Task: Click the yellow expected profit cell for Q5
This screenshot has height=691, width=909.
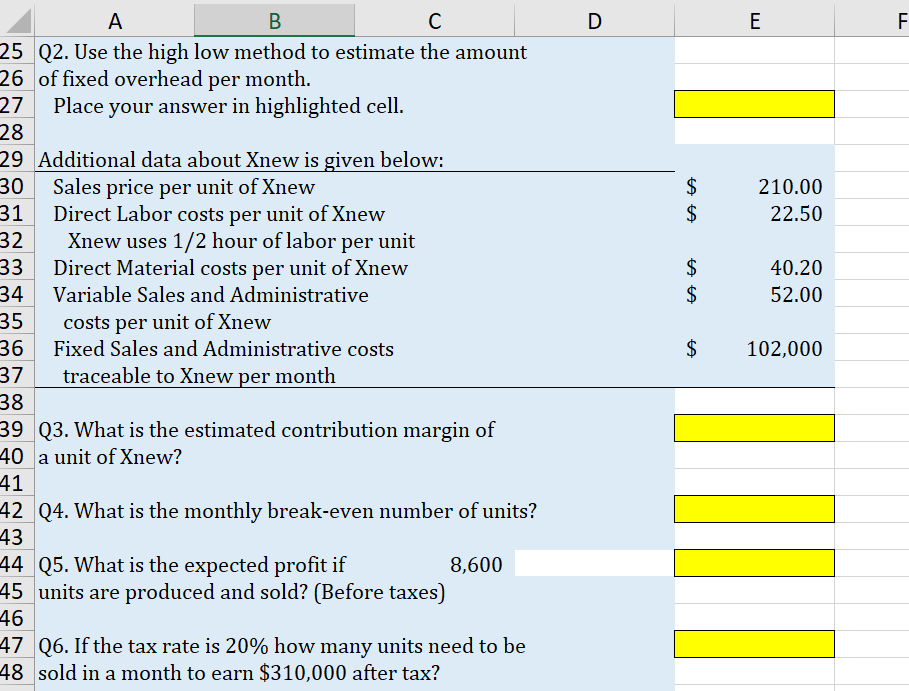Action: tap(754, 563)
